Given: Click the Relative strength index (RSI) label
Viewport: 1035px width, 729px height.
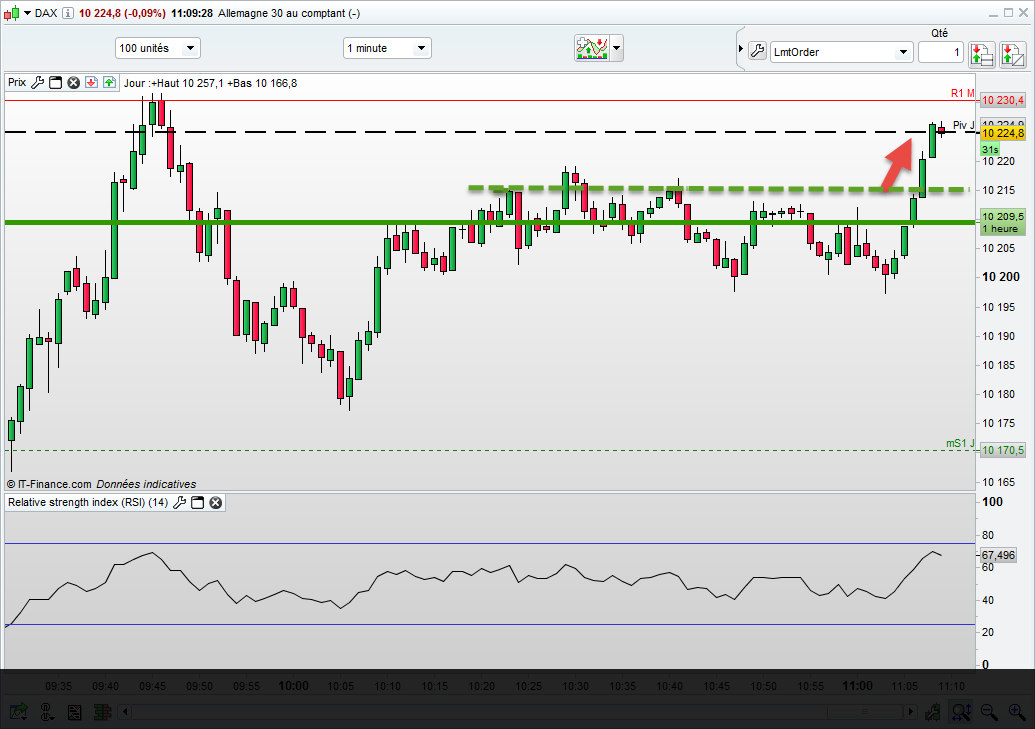Looking at the screenshot, I should (88, 503).
